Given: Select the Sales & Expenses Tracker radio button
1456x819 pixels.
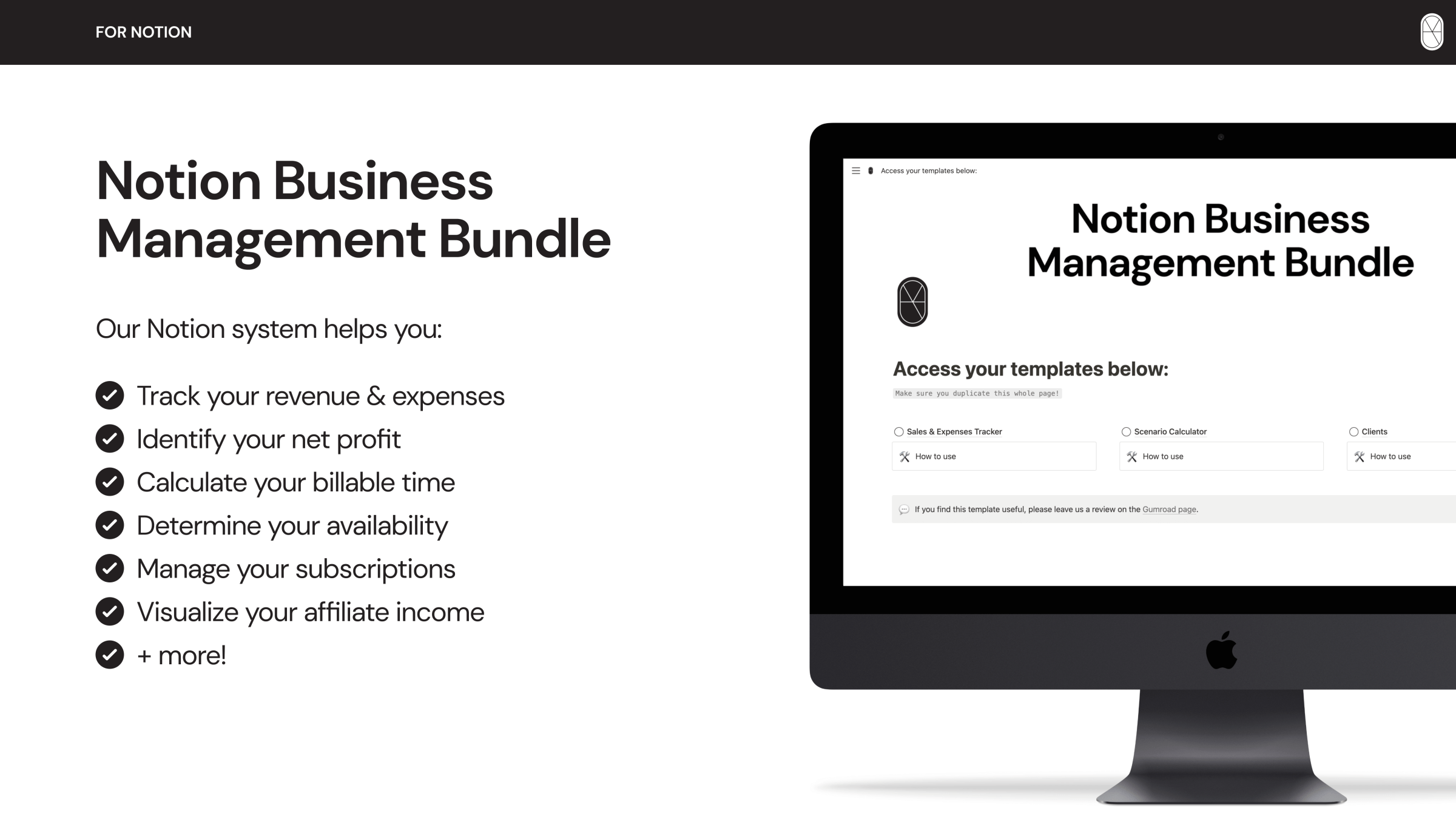Looking at the screenshot, I should coord(898,431).
